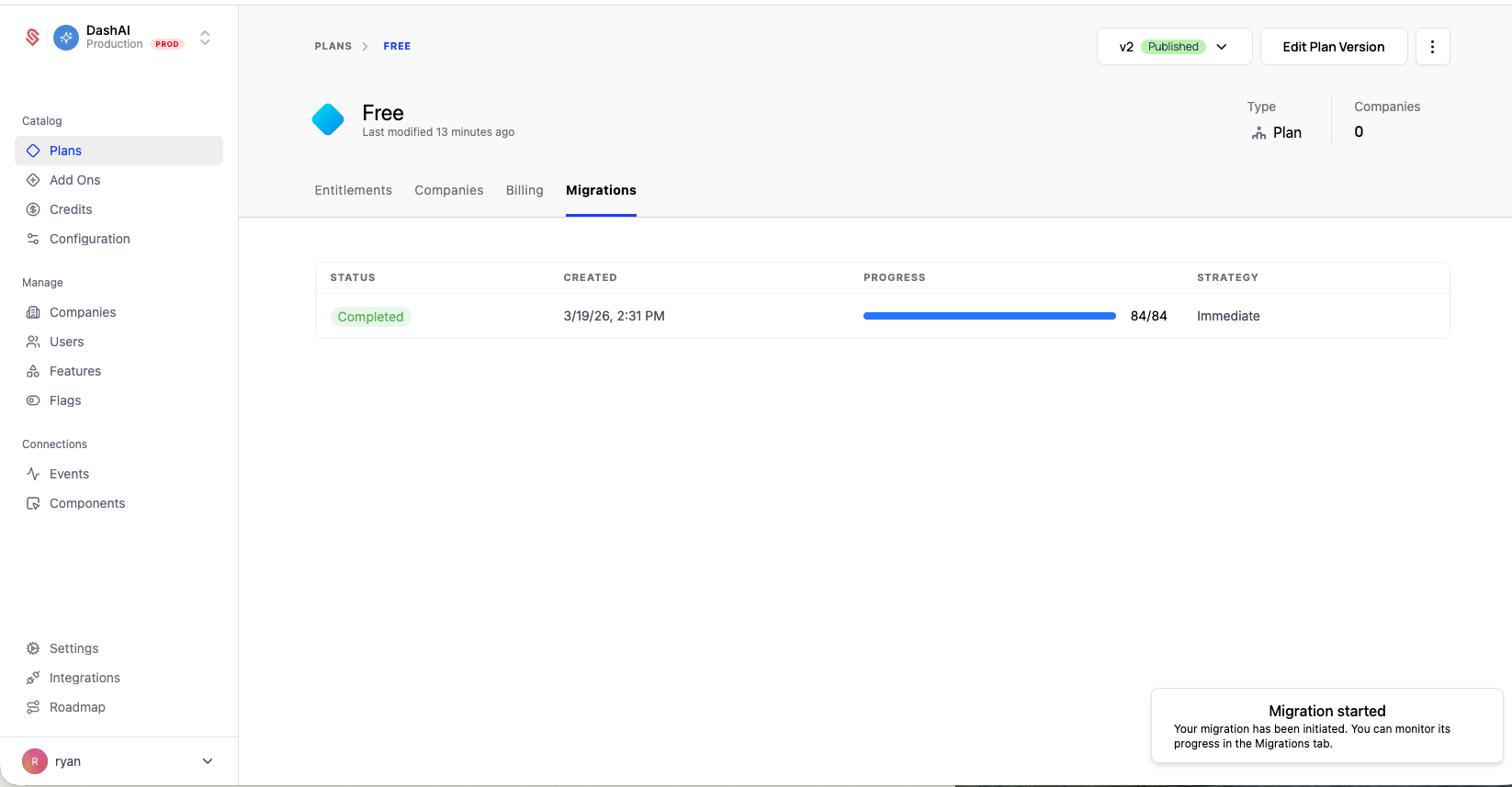The width and height of the screenshot is (1512, 787).
Task: Go to Features page
Action: pos(118,371)
